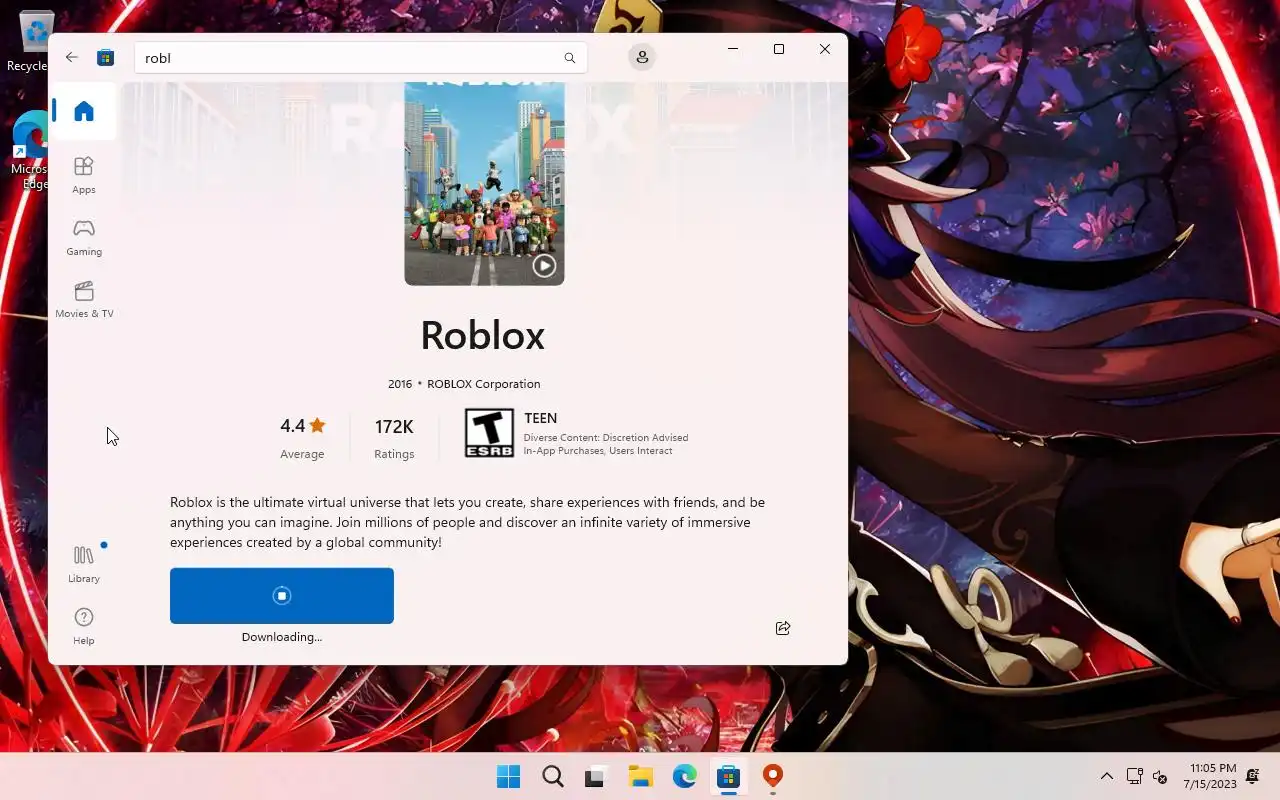
Task: Go back using the Store back arrow
Action: [x=72, y=57]
